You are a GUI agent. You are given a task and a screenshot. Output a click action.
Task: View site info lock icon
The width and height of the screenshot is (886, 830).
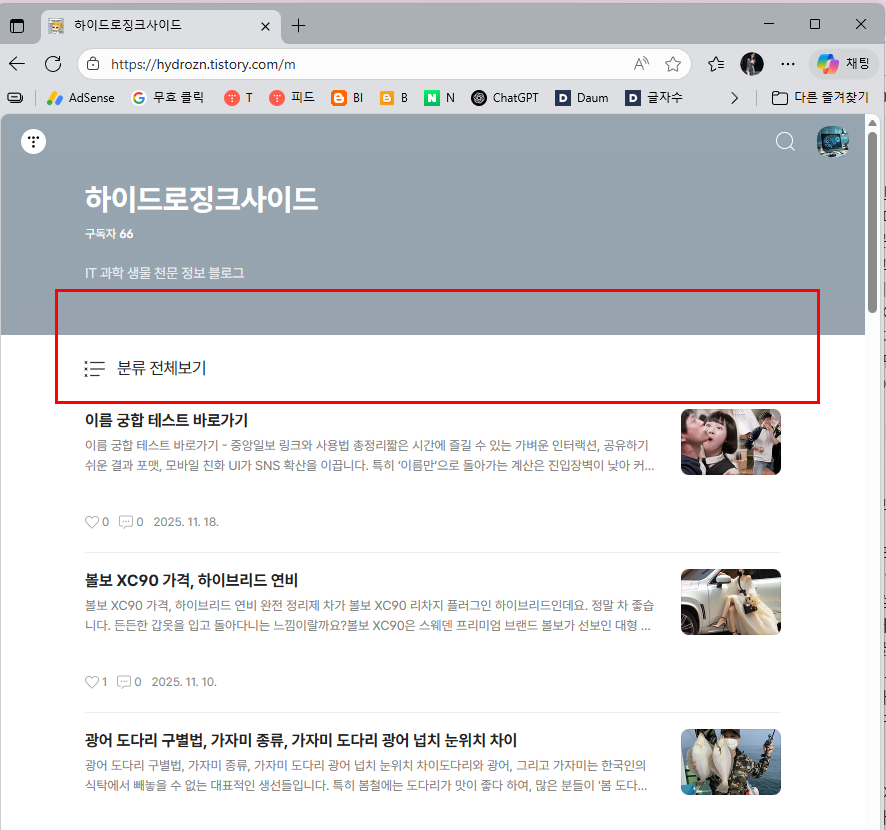[93, 64]
